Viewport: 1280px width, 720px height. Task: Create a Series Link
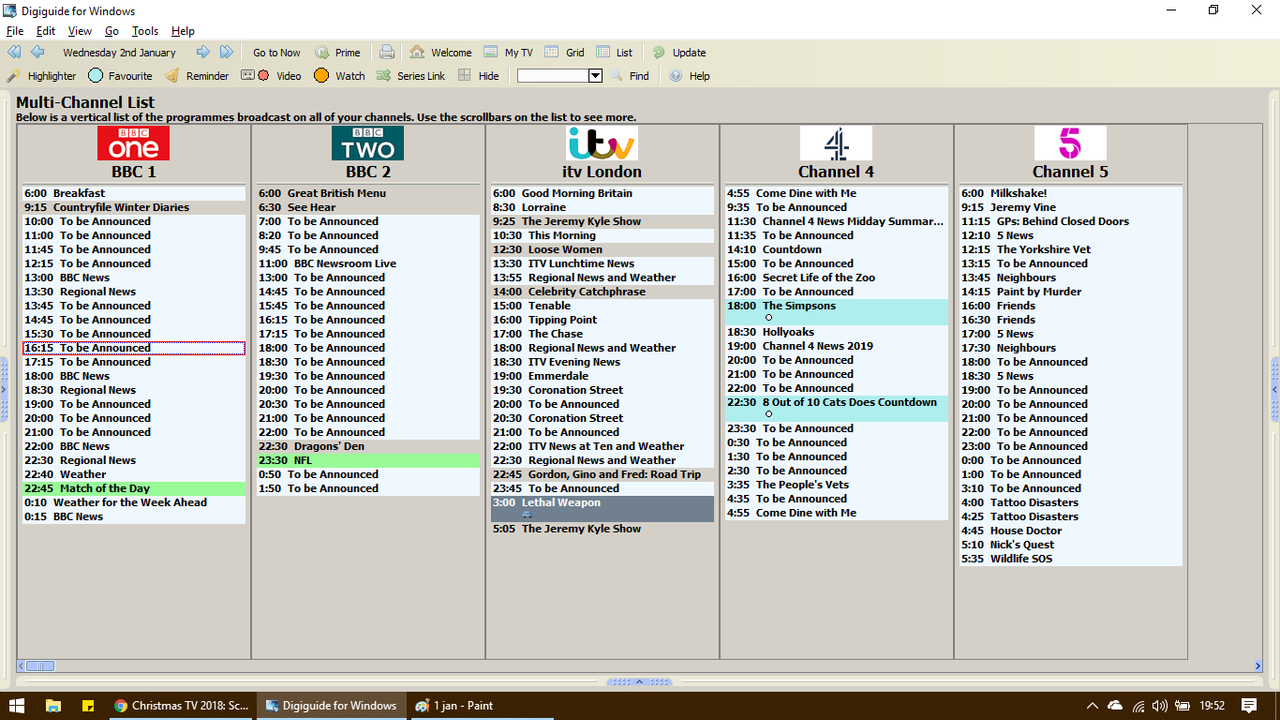(x=411, y=76)
